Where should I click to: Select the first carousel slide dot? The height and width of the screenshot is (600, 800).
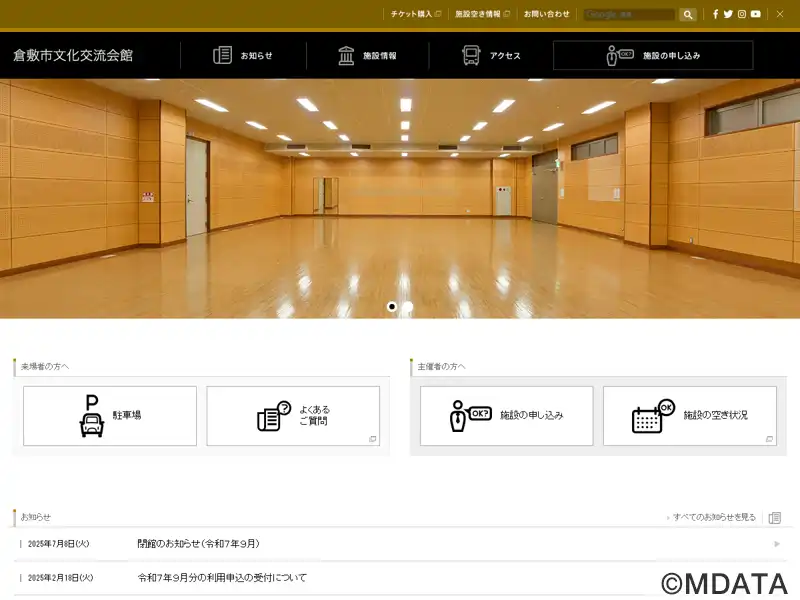click(392, 307)
